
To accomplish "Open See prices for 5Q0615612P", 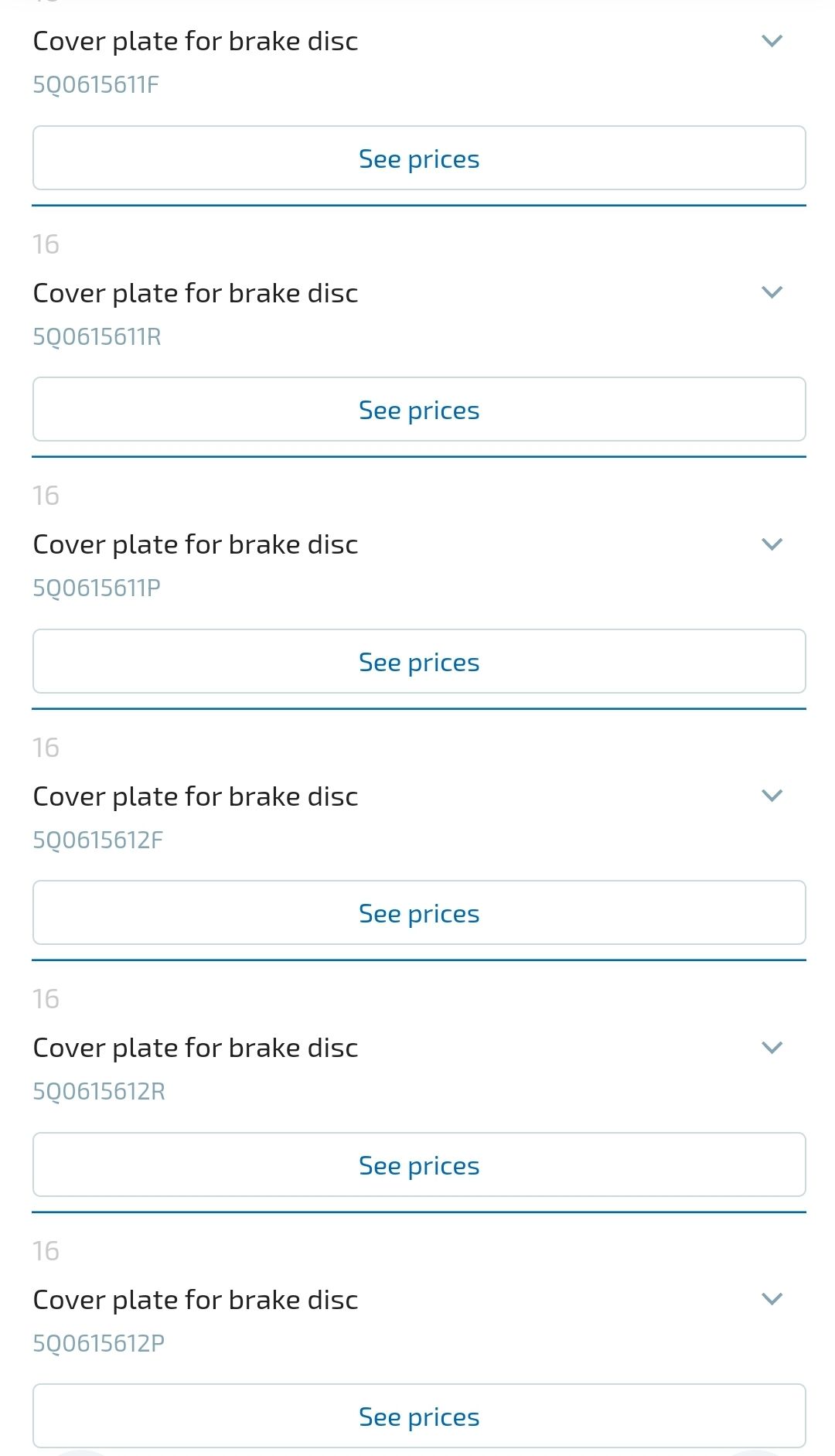I will [x=419, y=1417].
